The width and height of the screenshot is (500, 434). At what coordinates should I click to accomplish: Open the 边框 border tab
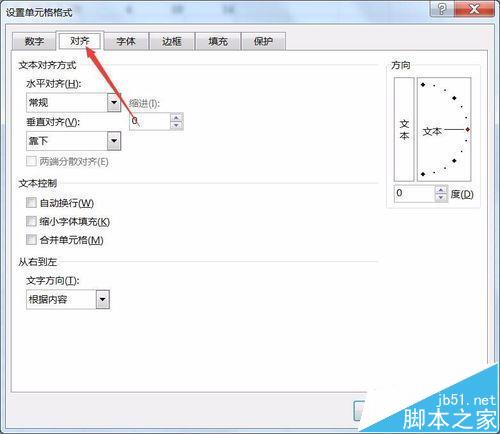click(172, 42)
